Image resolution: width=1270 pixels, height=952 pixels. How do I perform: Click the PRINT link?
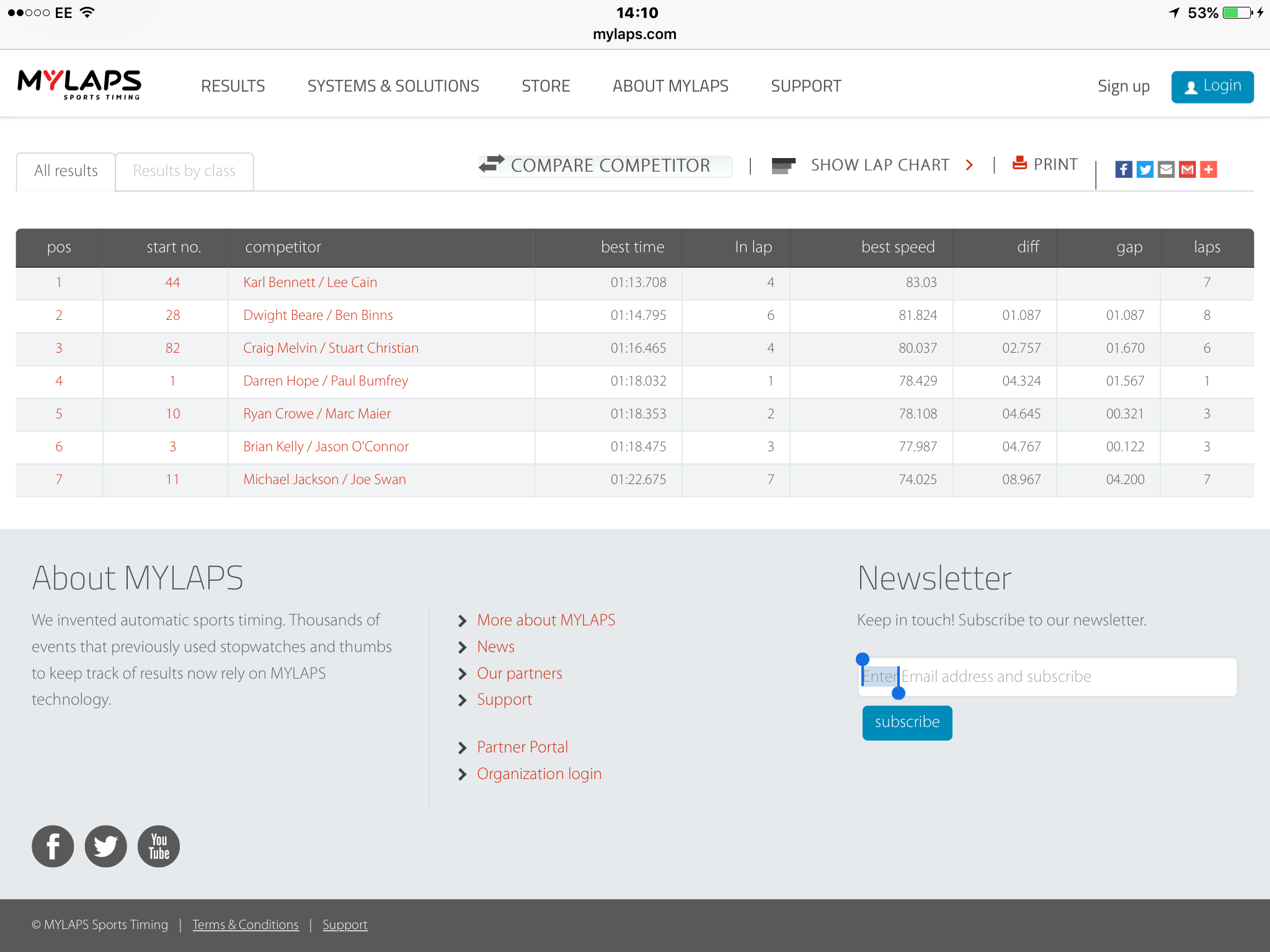(x=1055, y=164)
